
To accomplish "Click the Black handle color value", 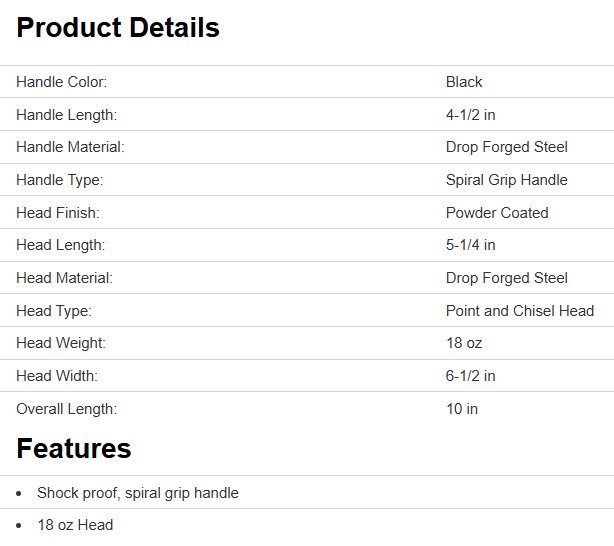I will point(464,82).
